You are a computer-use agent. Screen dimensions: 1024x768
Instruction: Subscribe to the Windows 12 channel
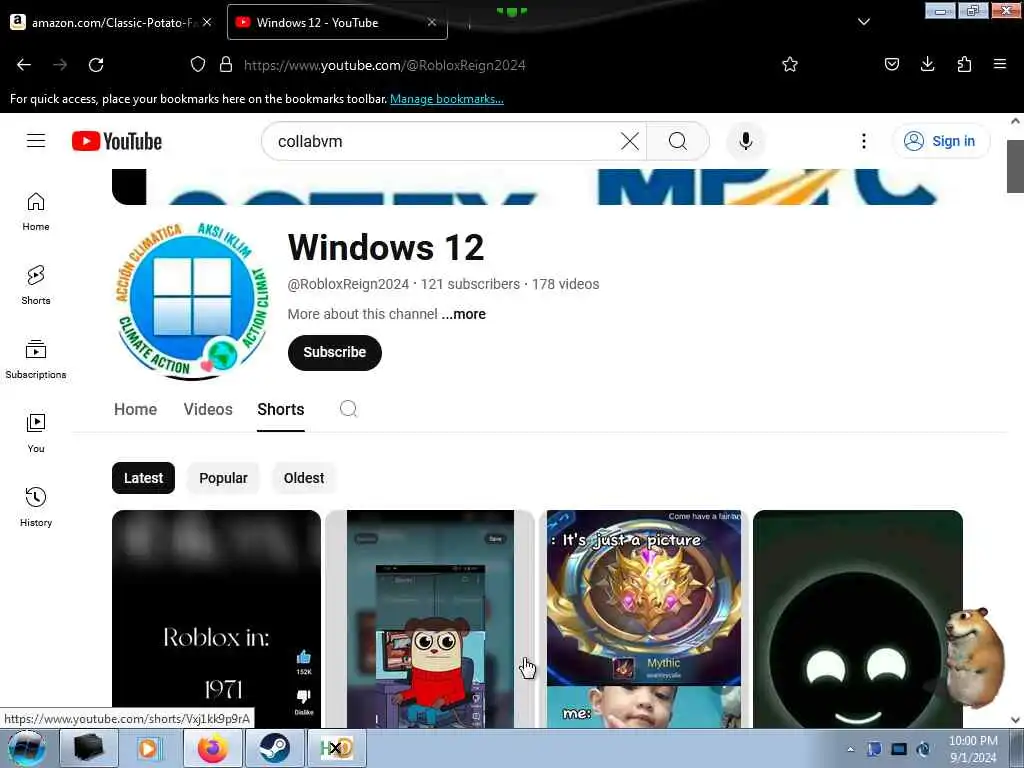coord(334,353)
